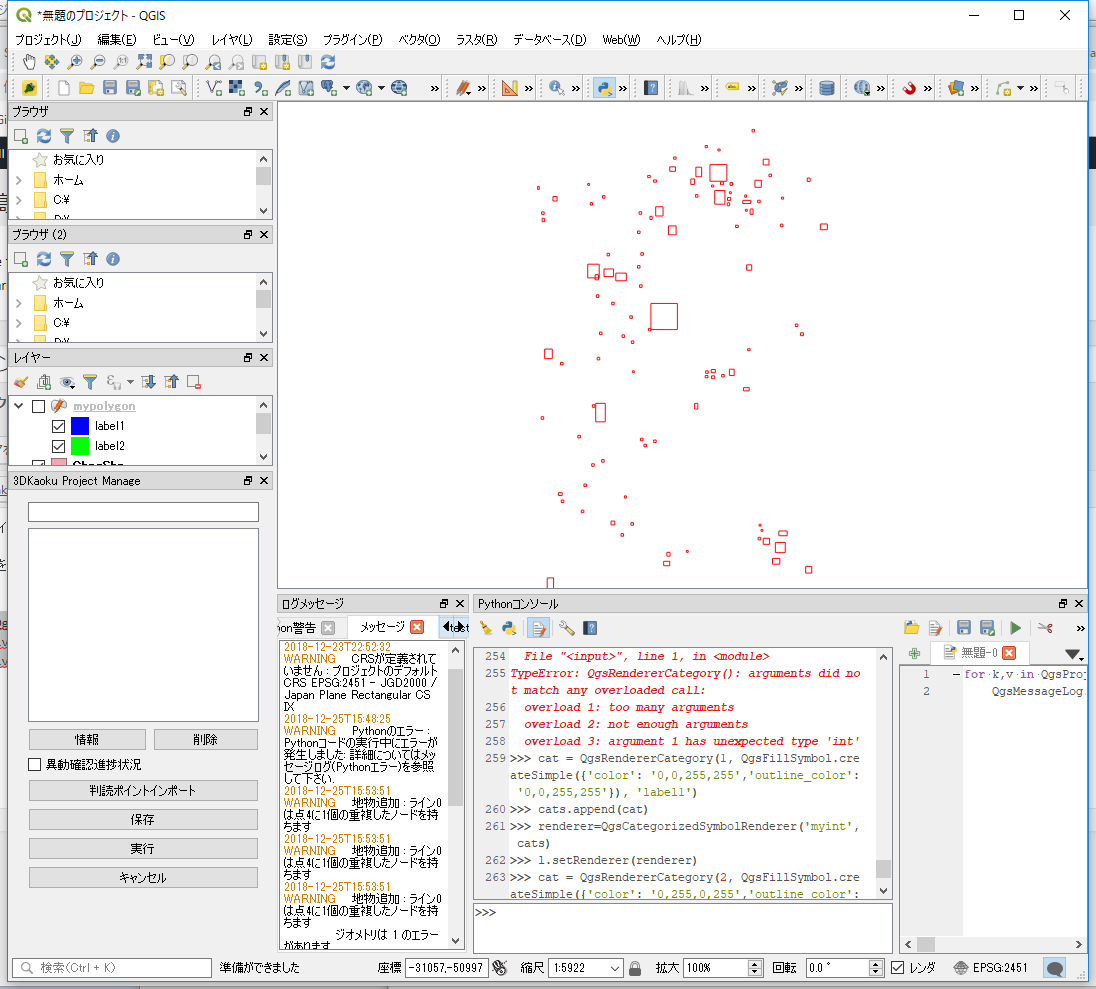Click the Save Project icon
The image size is (1096, 989).
[109, 88]
